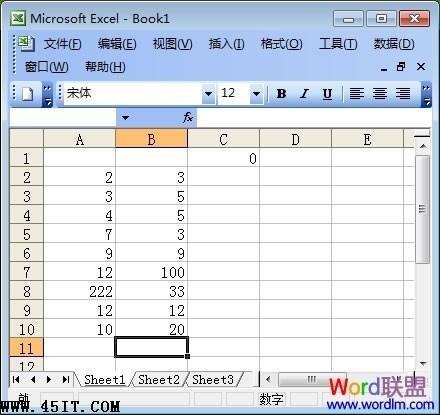The width and height of the screenshot is (440, 415).
Task: Expand the standard toolbar options chevron
Action: coord(47,95)
